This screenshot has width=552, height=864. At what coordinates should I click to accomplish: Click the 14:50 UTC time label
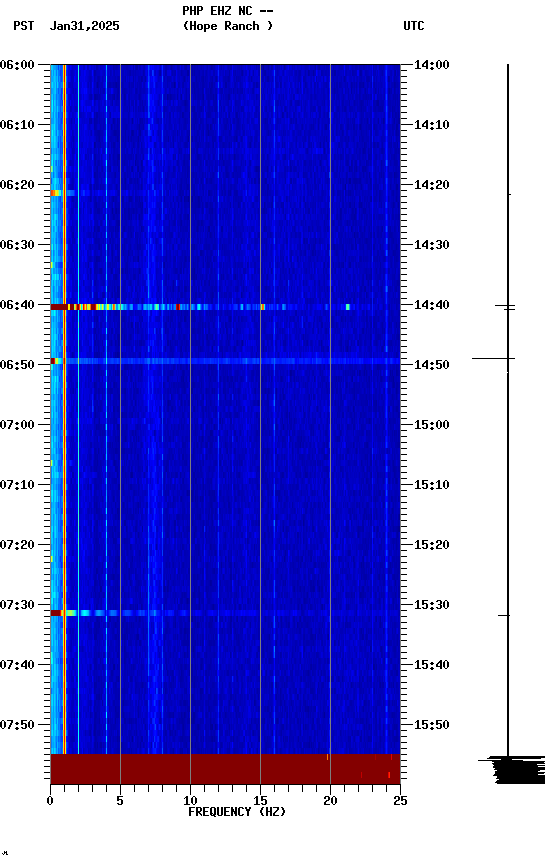(x=432, y=365)
